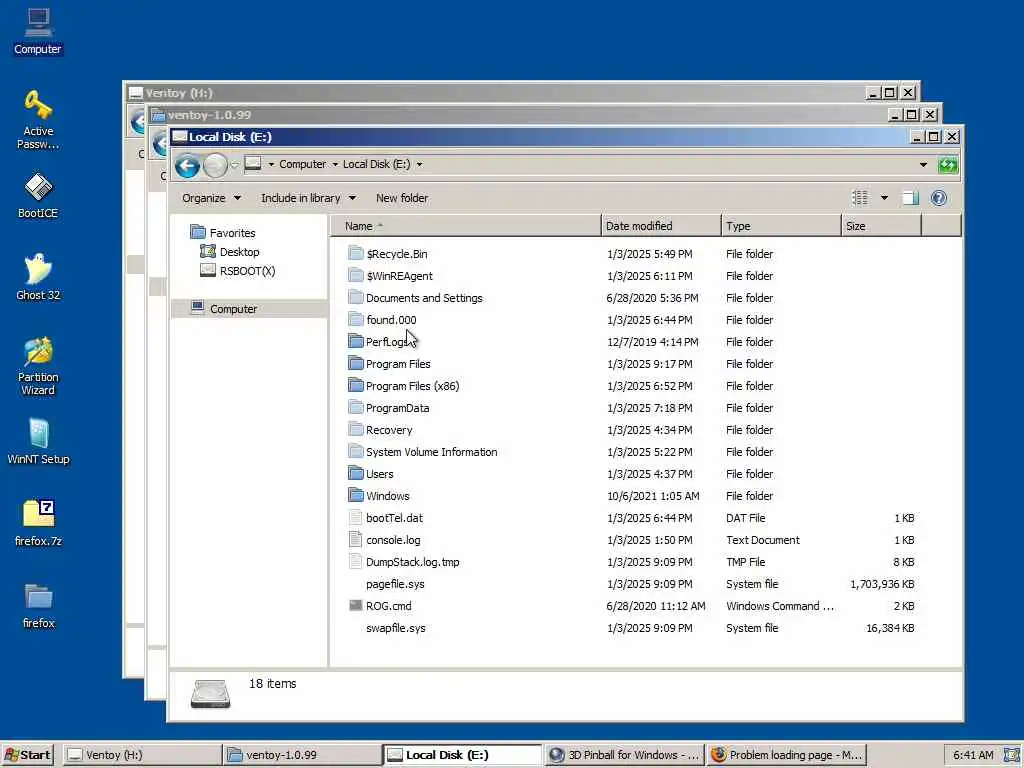Select the Recovery folder
The image size is (1024, 768).
pos(389,430)
